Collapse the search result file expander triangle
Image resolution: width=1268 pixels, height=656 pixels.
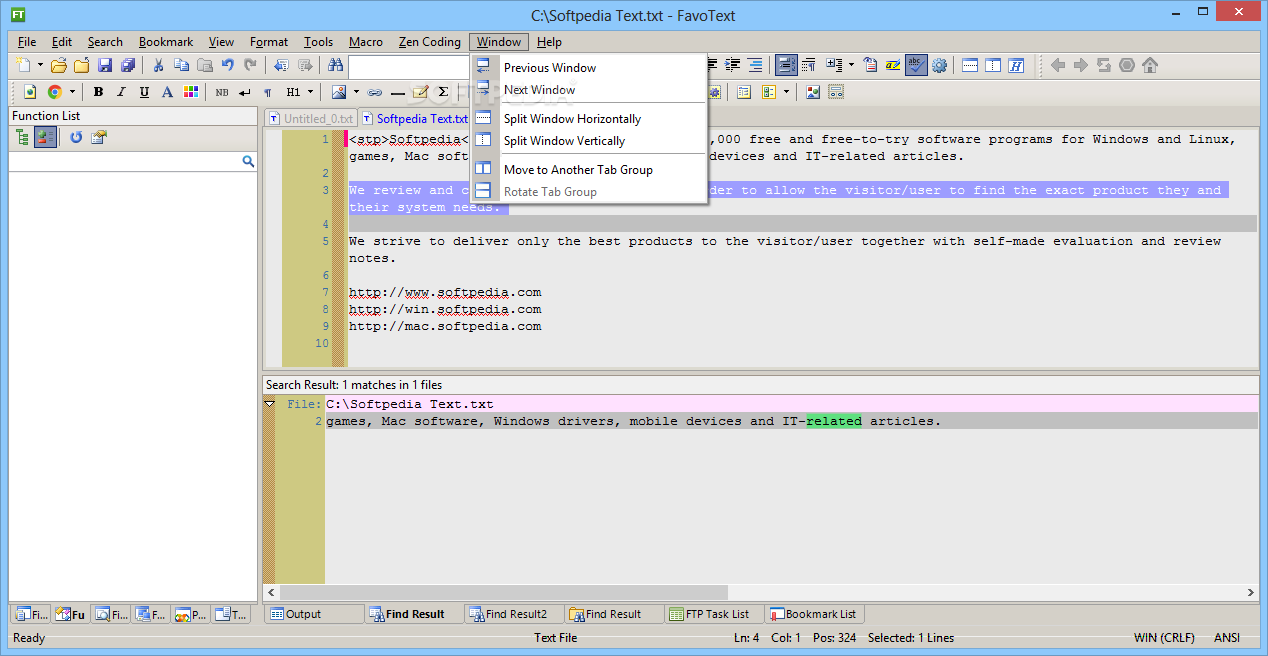coord(269,404)
